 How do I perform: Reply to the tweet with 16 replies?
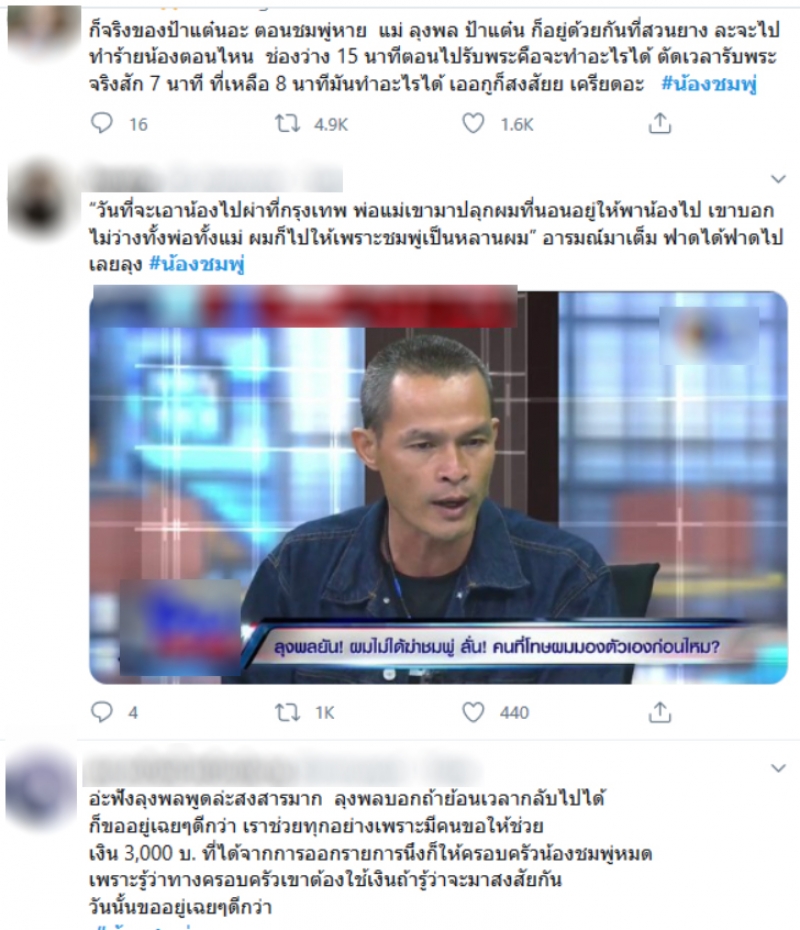click(x=101, y=123)
